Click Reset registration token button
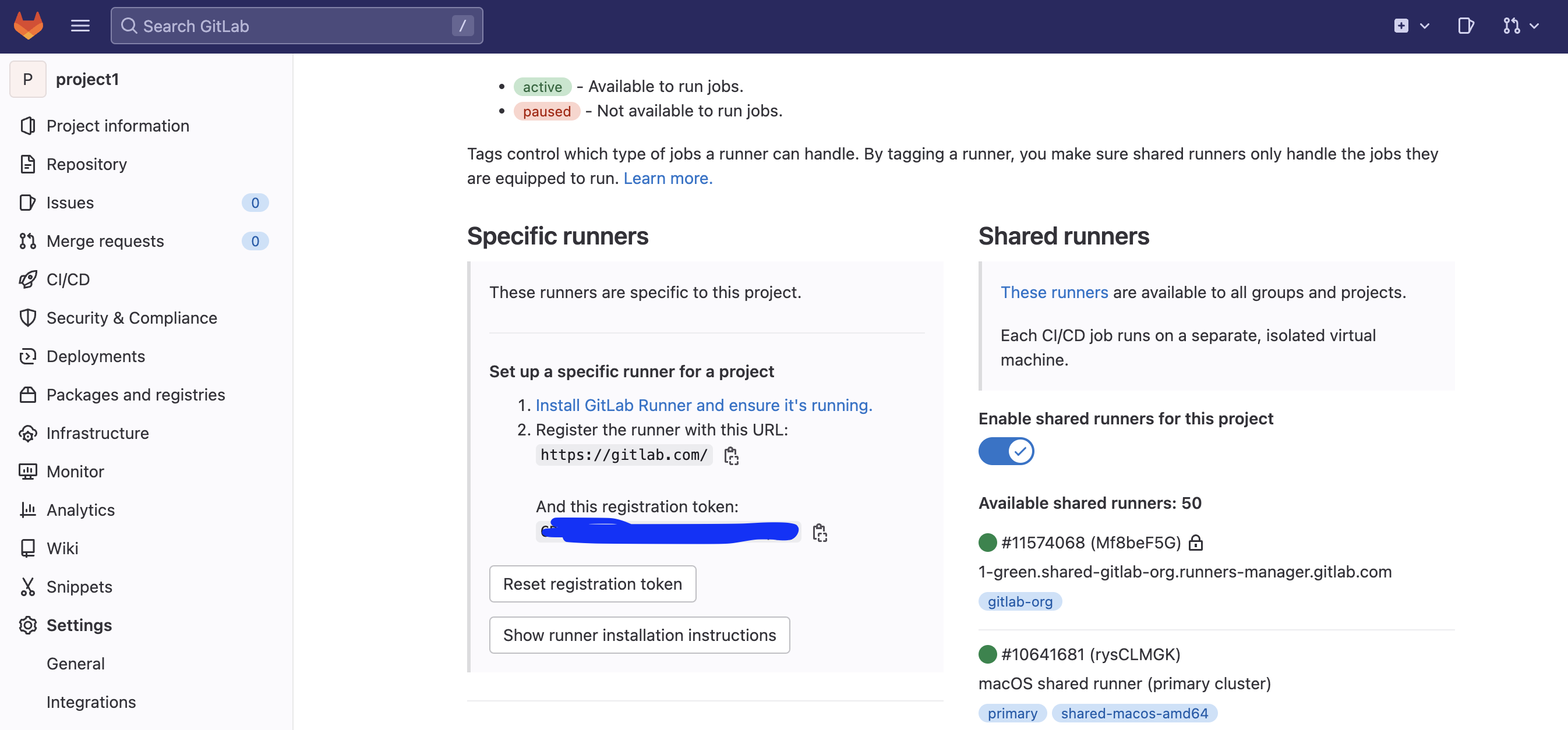 (593, 584)
